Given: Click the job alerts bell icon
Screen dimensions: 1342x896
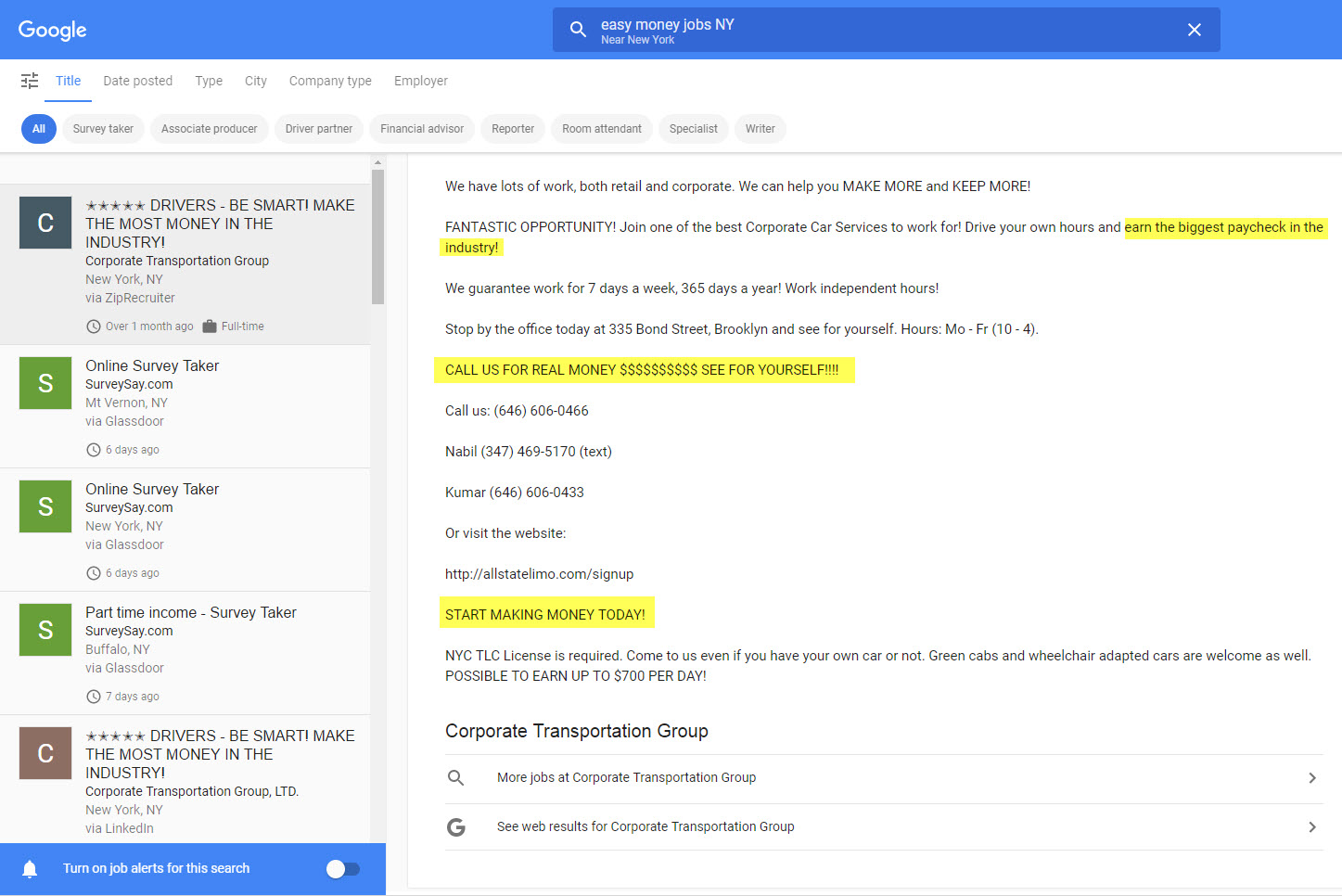Looking at the screenshot, I should click(x=30, y=868).
